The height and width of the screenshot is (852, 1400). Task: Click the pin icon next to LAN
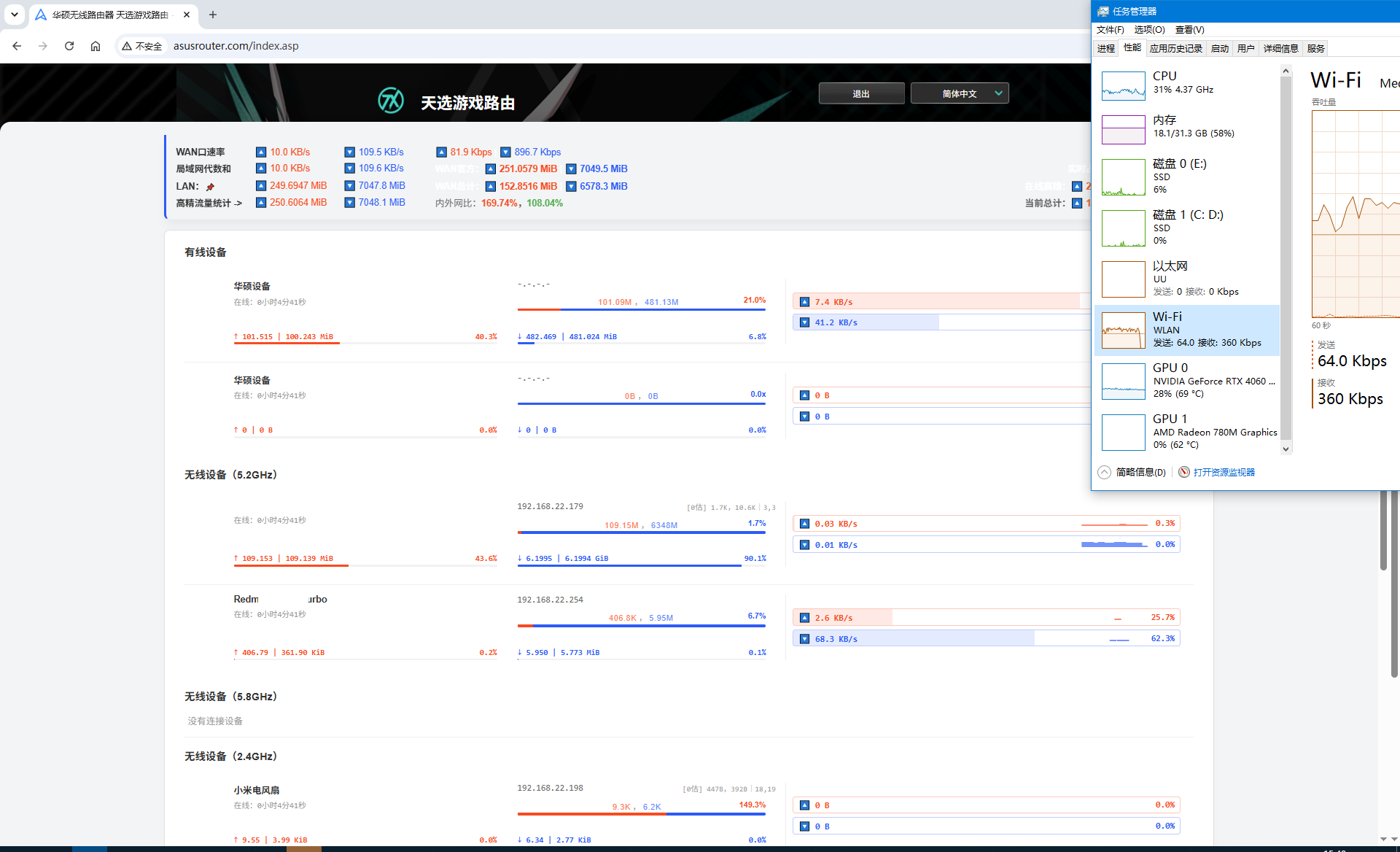(x=210, y=187)
